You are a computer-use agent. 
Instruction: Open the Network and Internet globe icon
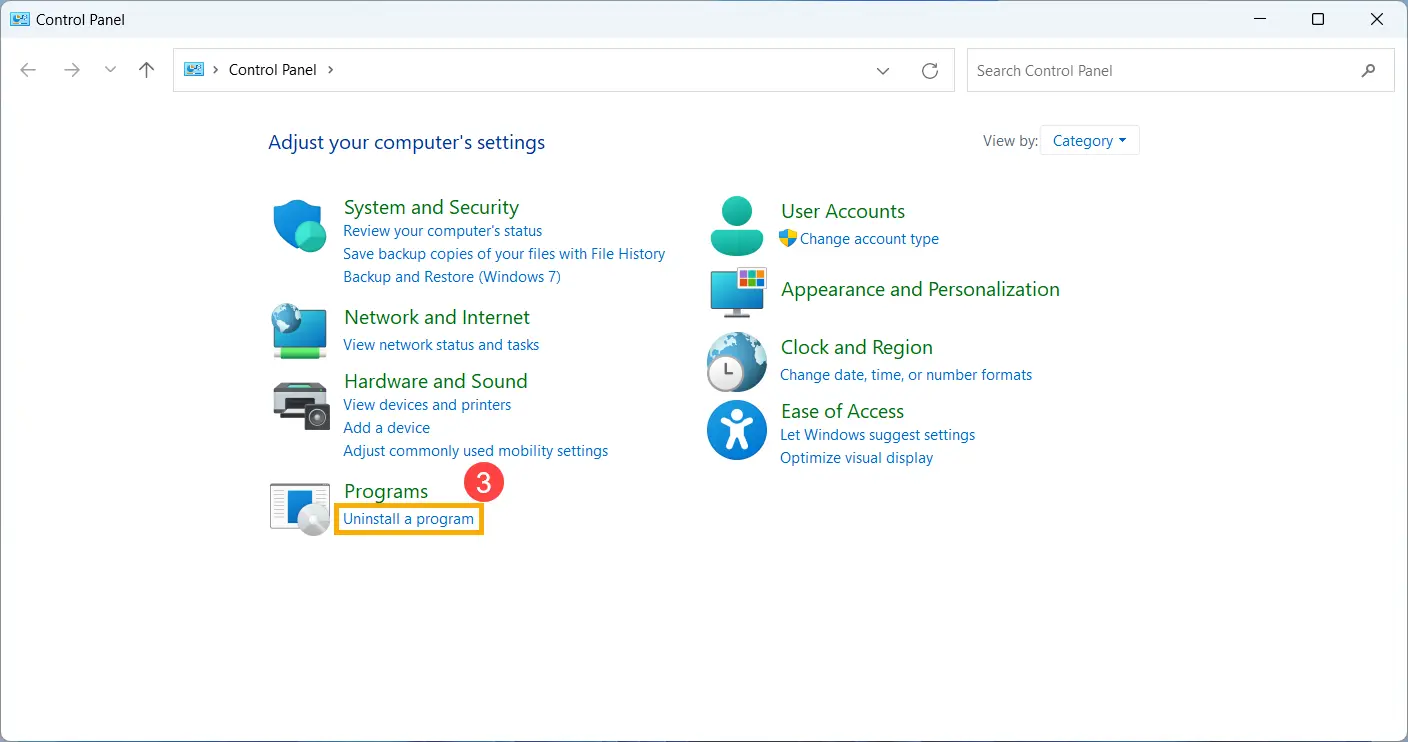(300, 331)
